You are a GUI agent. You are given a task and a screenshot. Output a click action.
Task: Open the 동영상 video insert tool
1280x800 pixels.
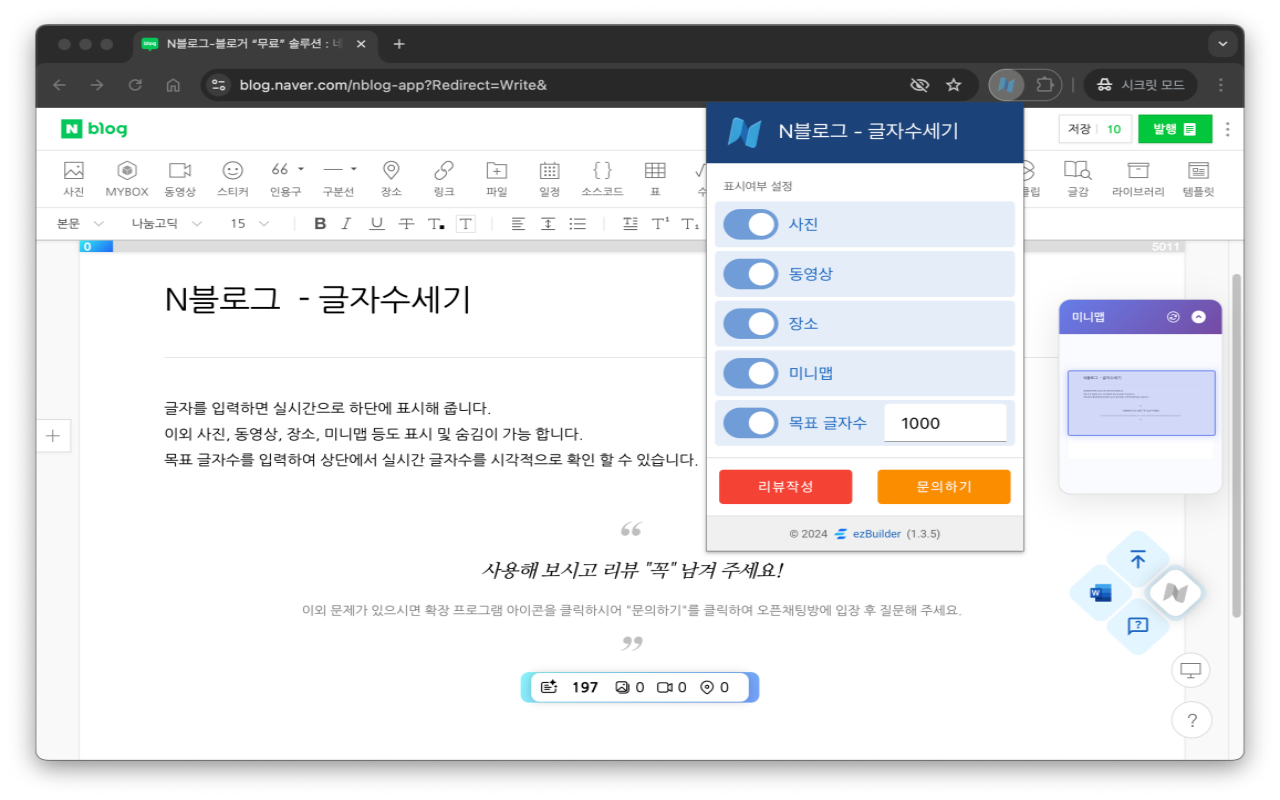(180, 178)
